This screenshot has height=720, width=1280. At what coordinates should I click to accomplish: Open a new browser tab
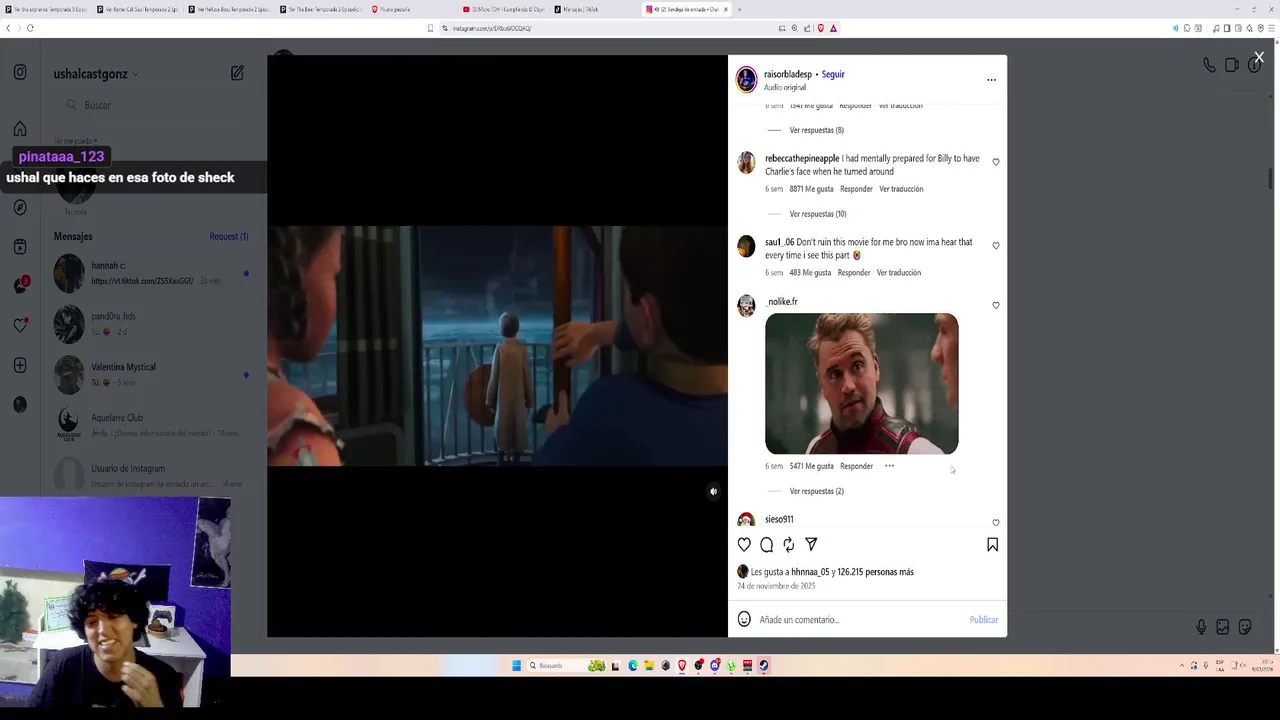coord(739,9)
